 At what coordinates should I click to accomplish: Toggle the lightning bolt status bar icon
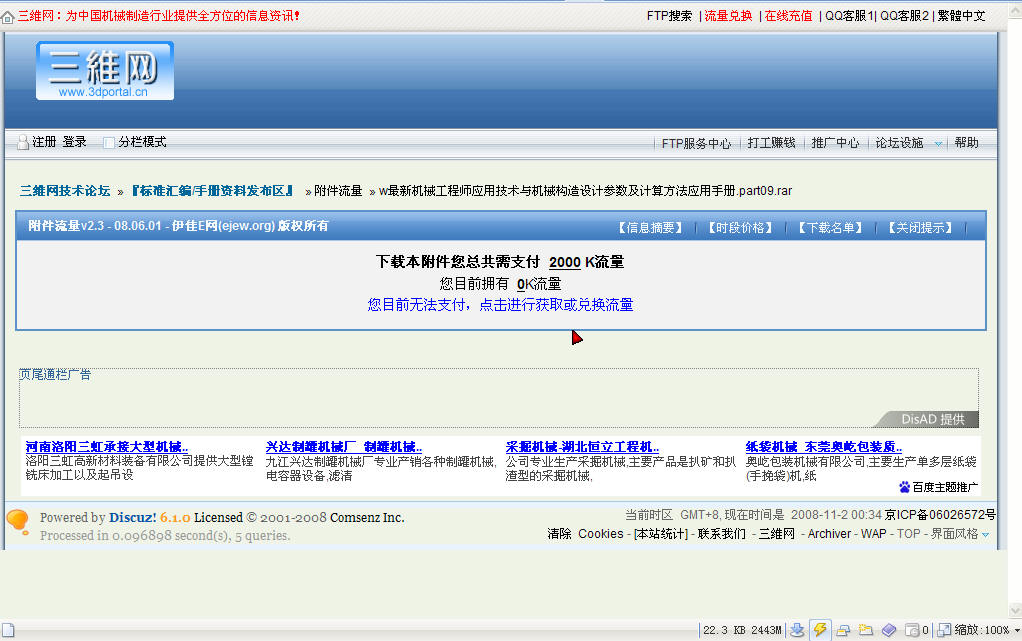click(x=820, y=630)
